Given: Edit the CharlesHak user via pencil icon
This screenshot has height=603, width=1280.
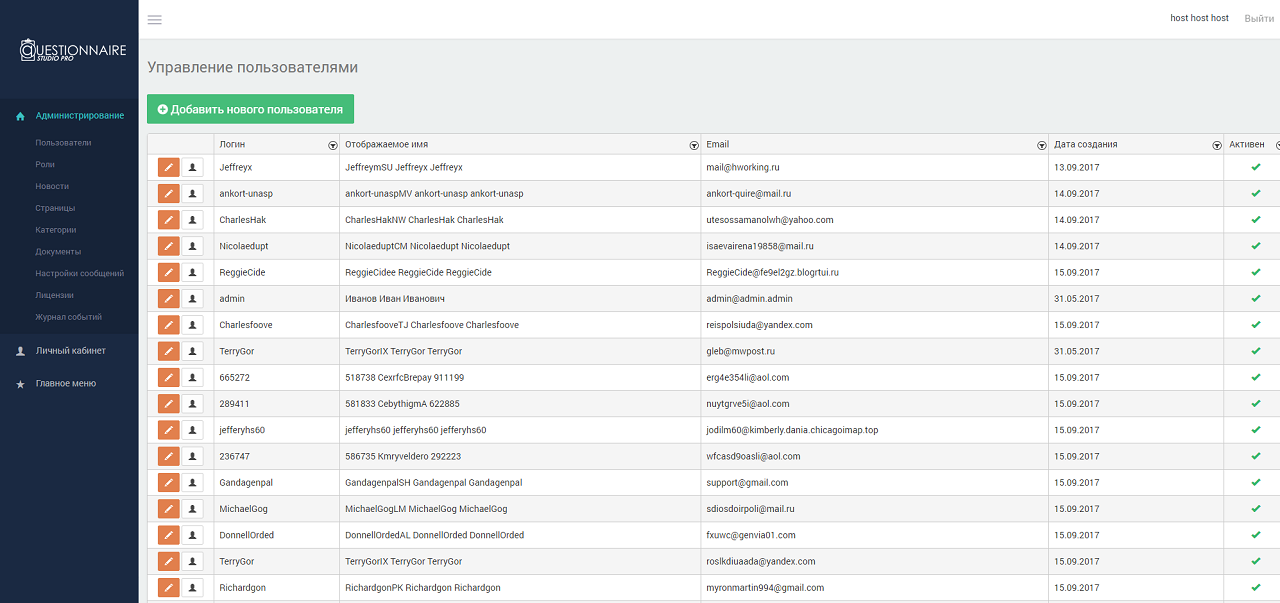Looking at the screenshot, I should pos(169,220).
